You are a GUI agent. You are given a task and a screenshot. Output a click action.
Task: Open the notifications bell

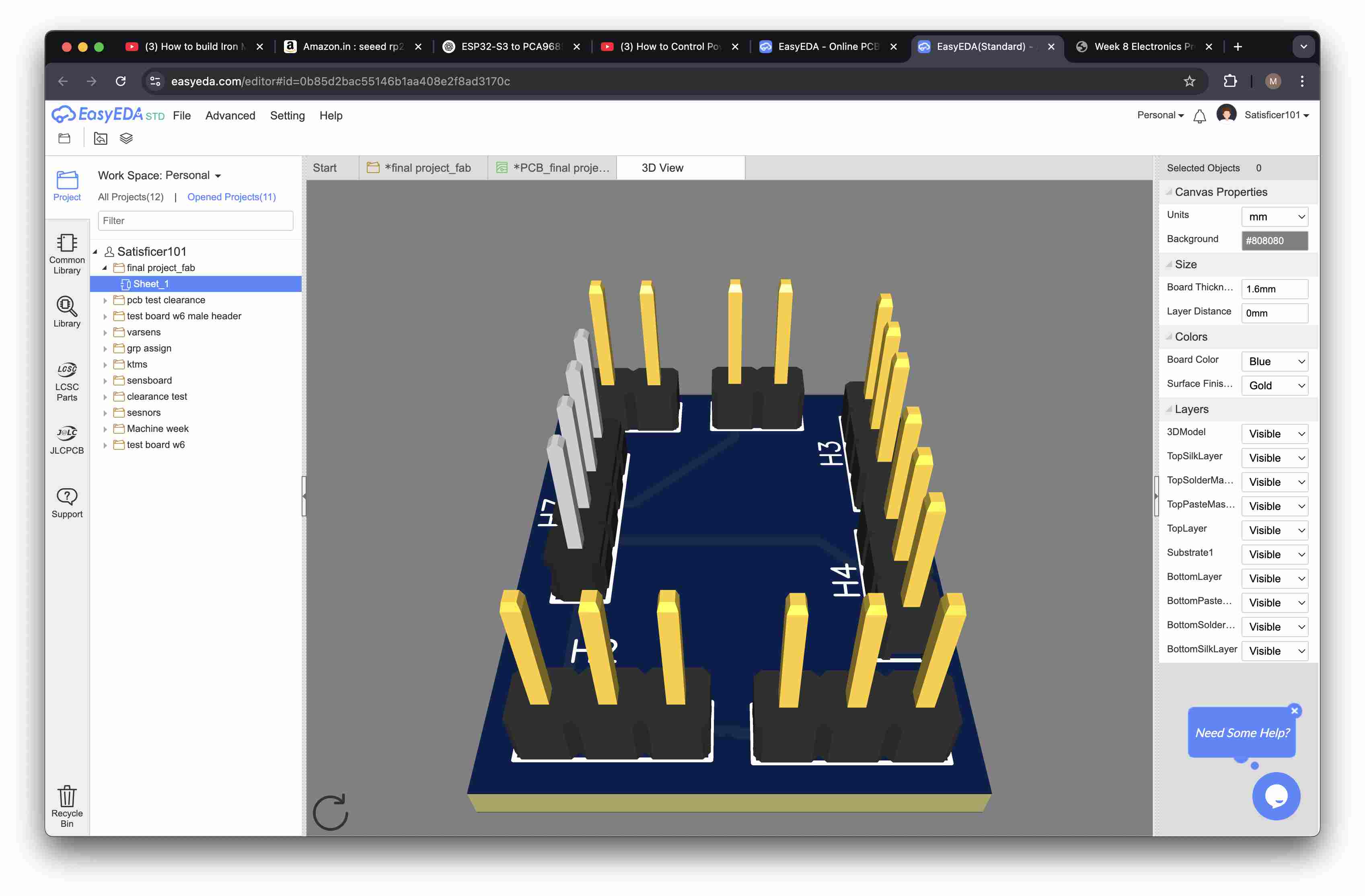coord(1199,116)
